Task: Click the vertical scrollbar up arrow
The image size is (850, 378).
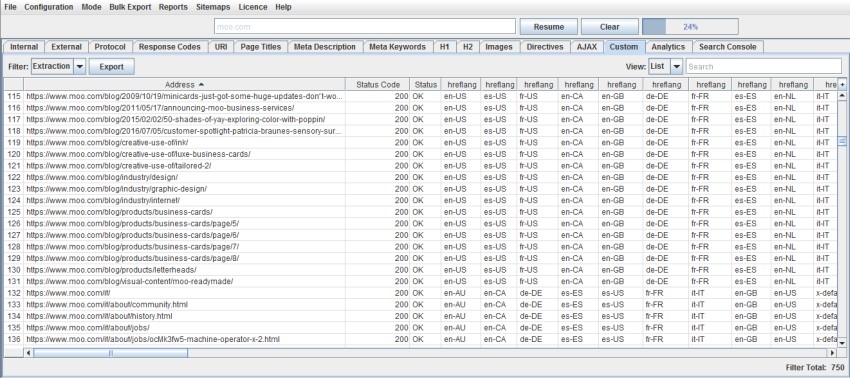Action: point(842,95)
